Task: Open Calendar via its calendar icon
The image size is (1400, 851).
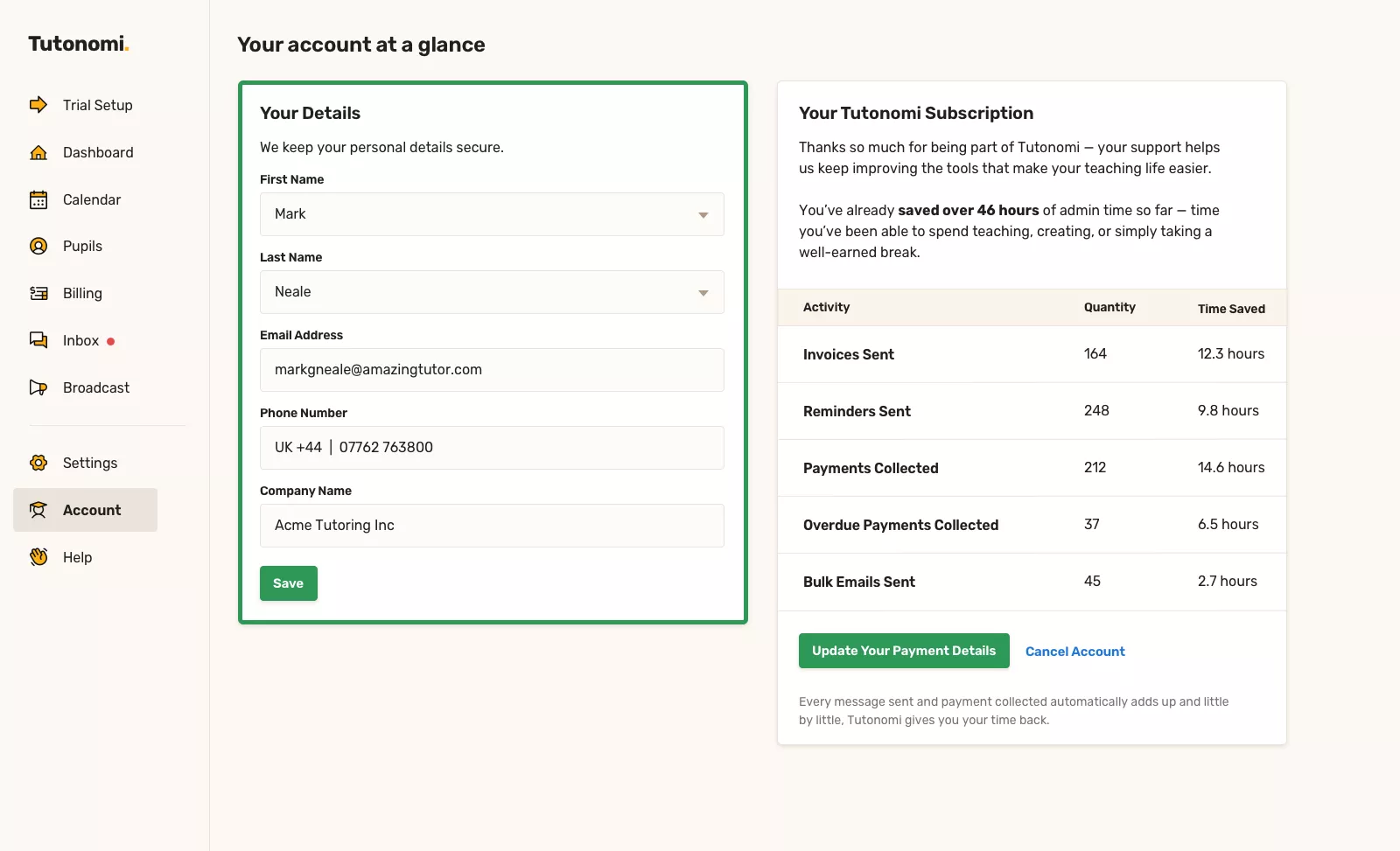Action: 38,199
